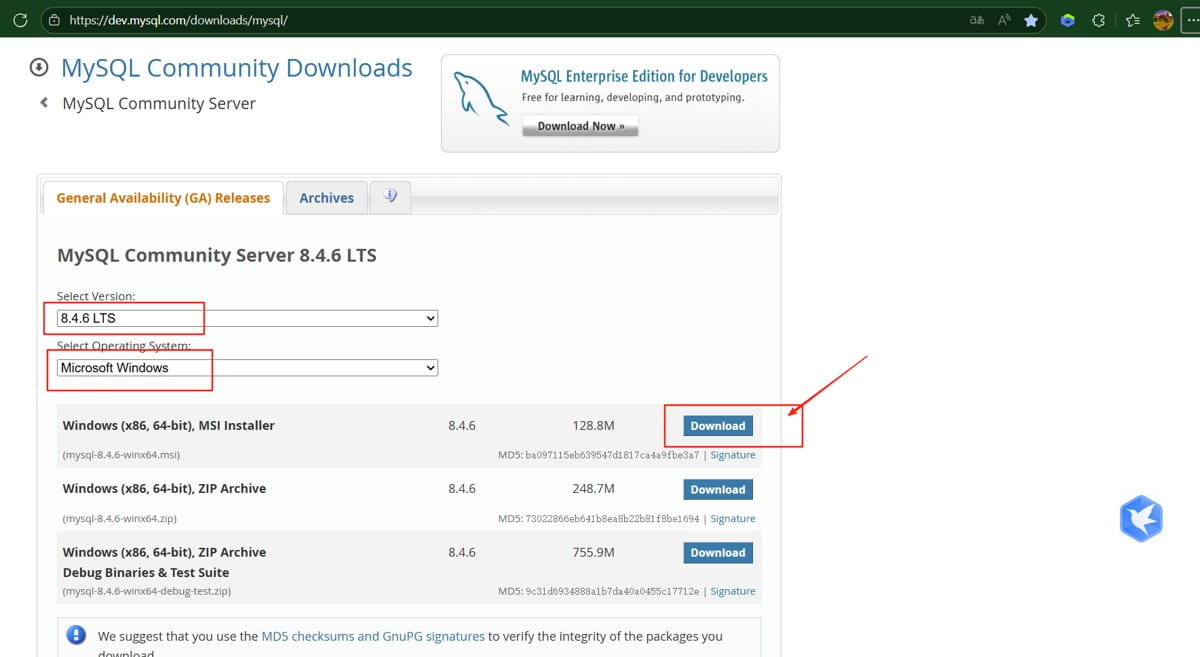Open the Select Version dropdown
The image size is (1200, 657).
(x=247, y=318)
